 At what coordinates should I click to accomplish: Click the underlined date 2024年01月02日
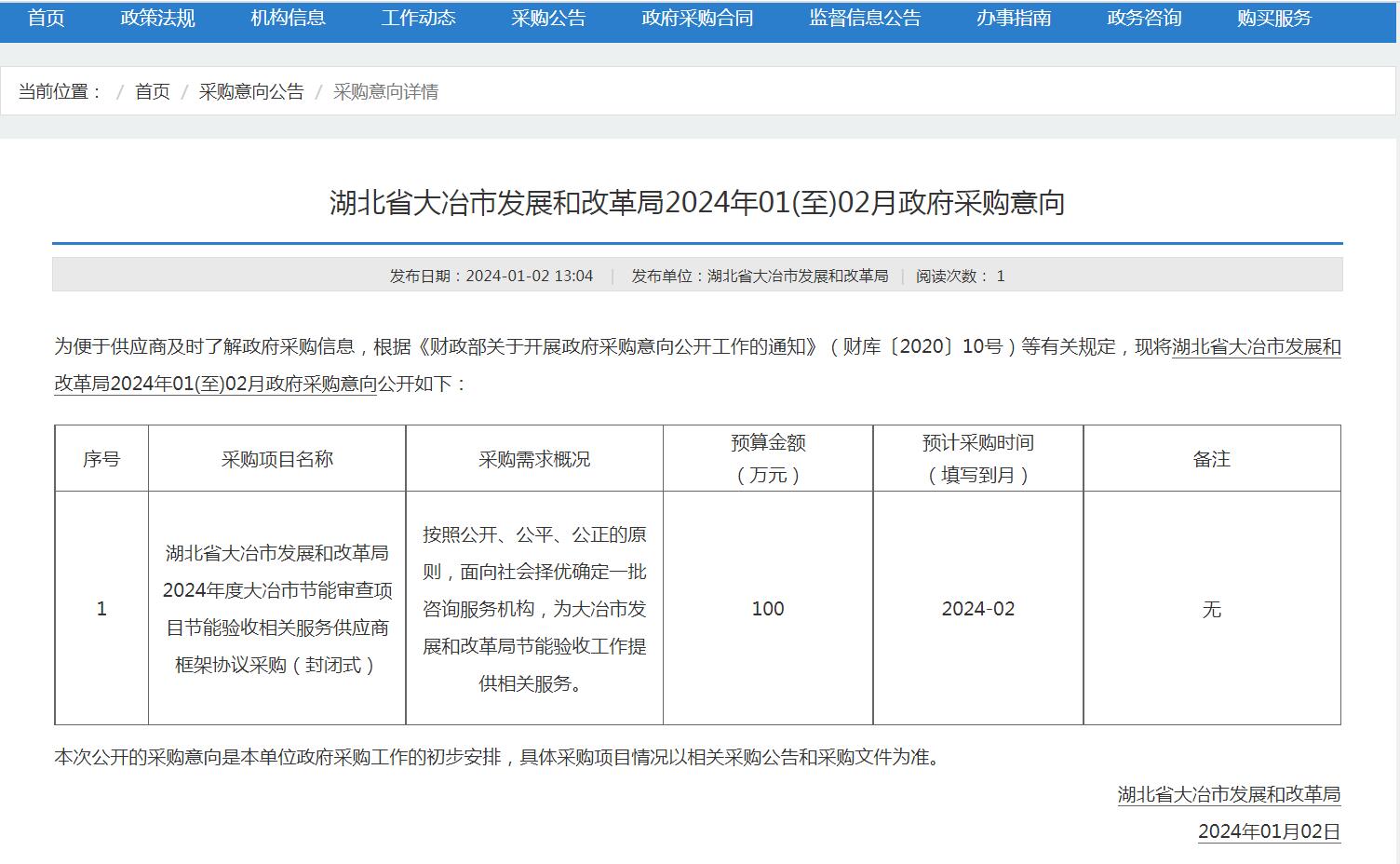click(x=1269, y=831)
